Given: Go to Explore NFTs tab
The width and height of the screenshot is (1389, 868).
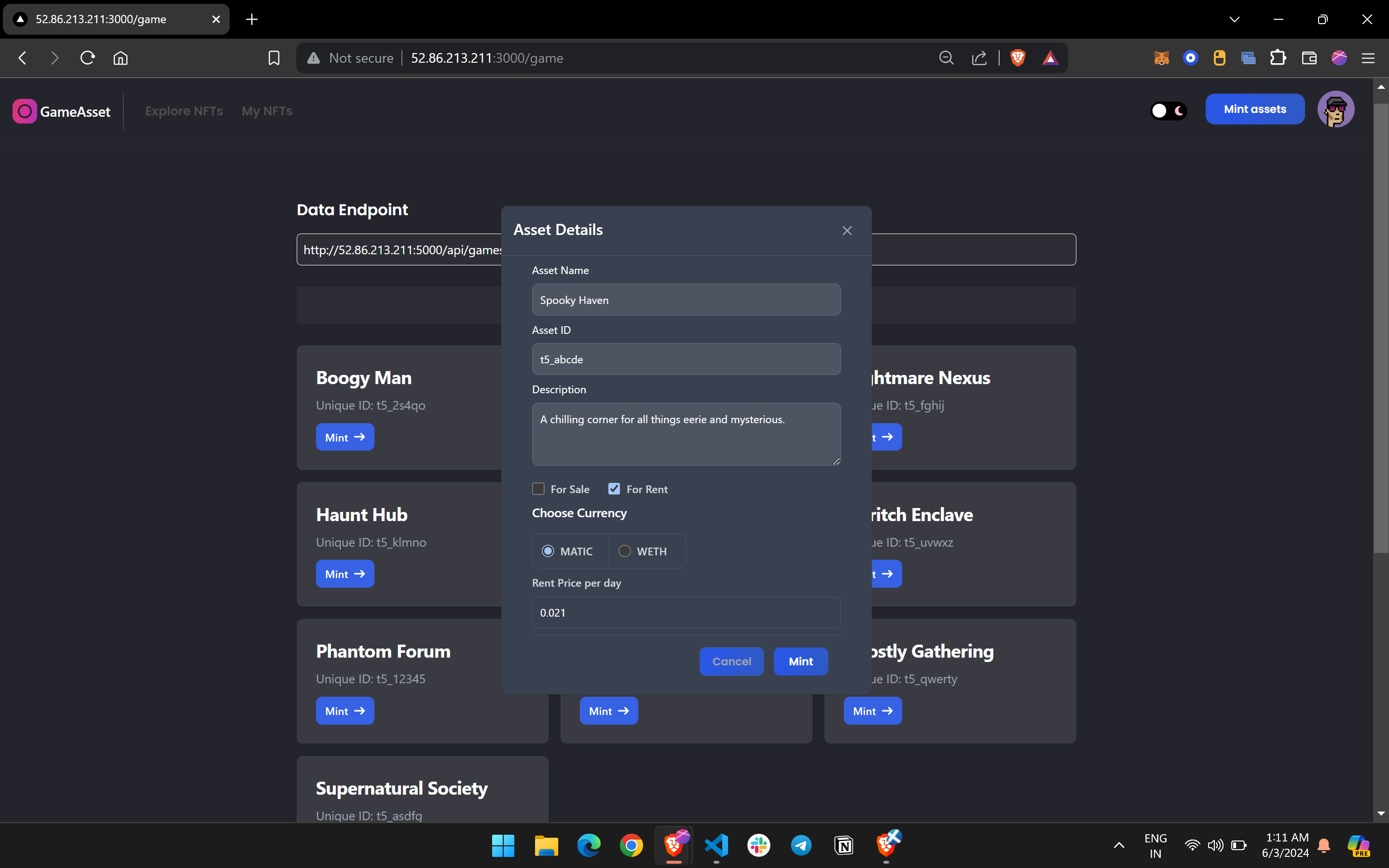Looking at the screenshot, I should click(184, 111).
